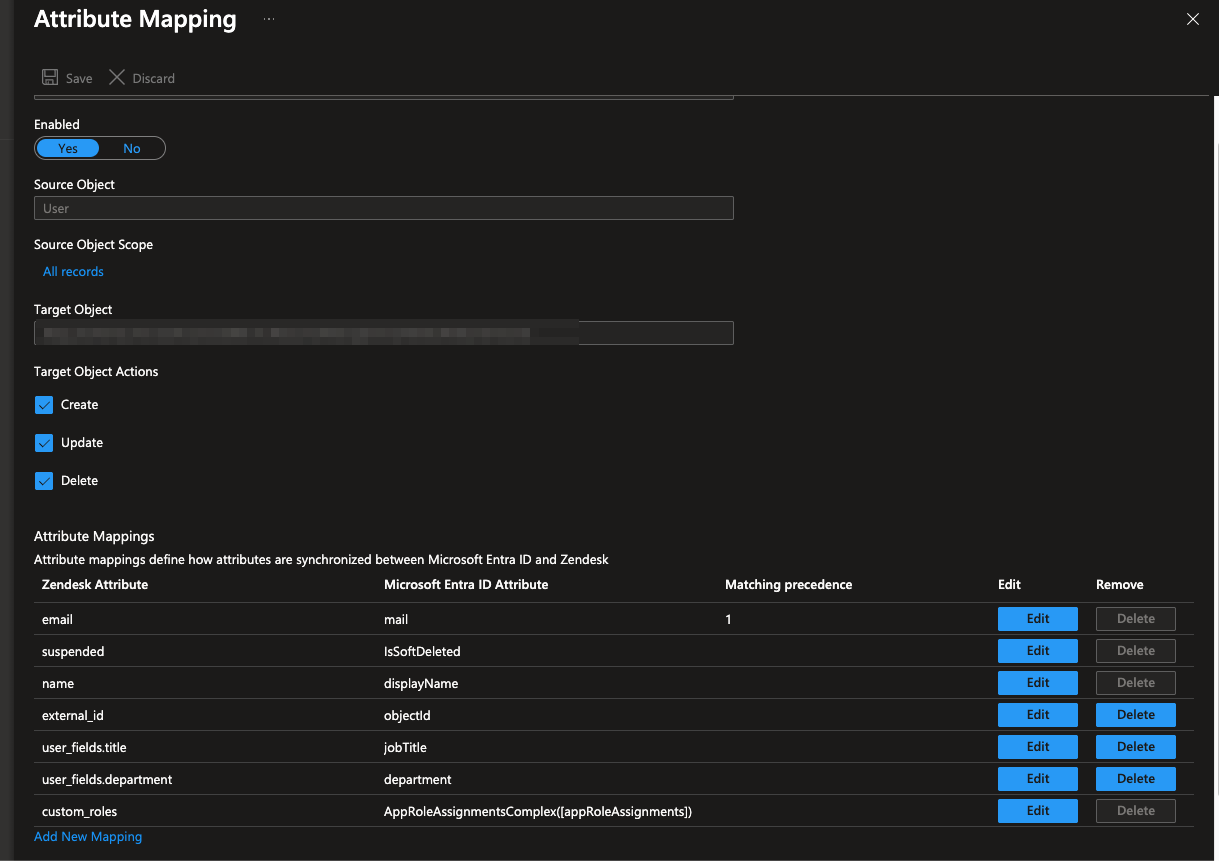Uncheck the Update target action
Image resolution: width=1219 pixels, height=861 pixels.
[44, 443]
